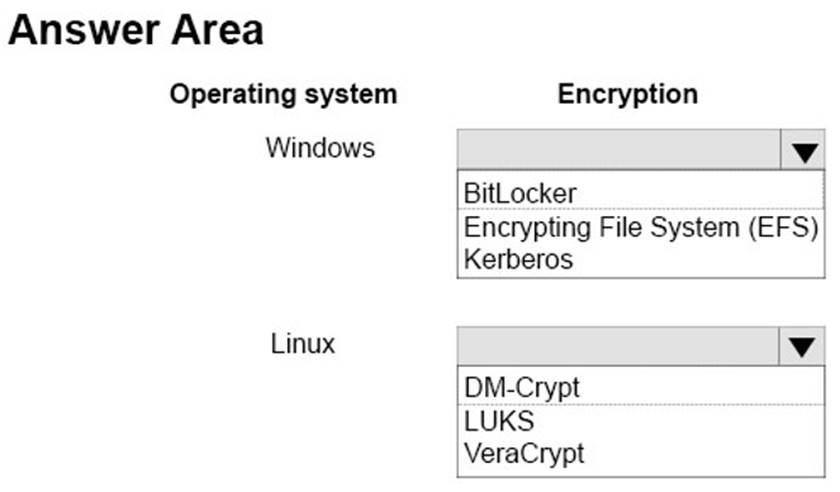
Task: Expand the Linux encryption dropdown arrow
Action: [x=802, y=347]
